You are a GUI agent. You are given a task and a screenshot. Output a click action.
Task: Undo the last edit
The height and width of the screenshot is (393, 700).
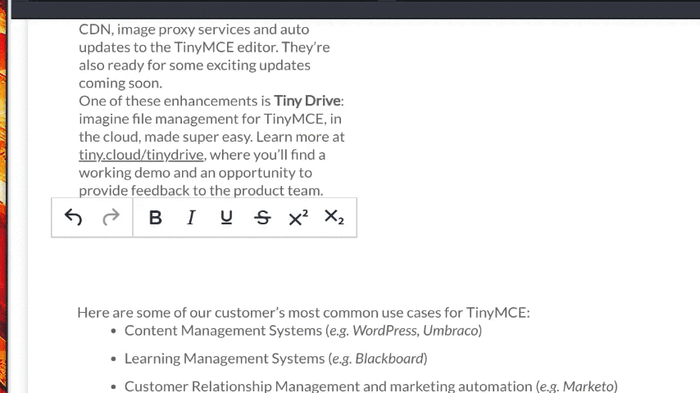[73, 218]
